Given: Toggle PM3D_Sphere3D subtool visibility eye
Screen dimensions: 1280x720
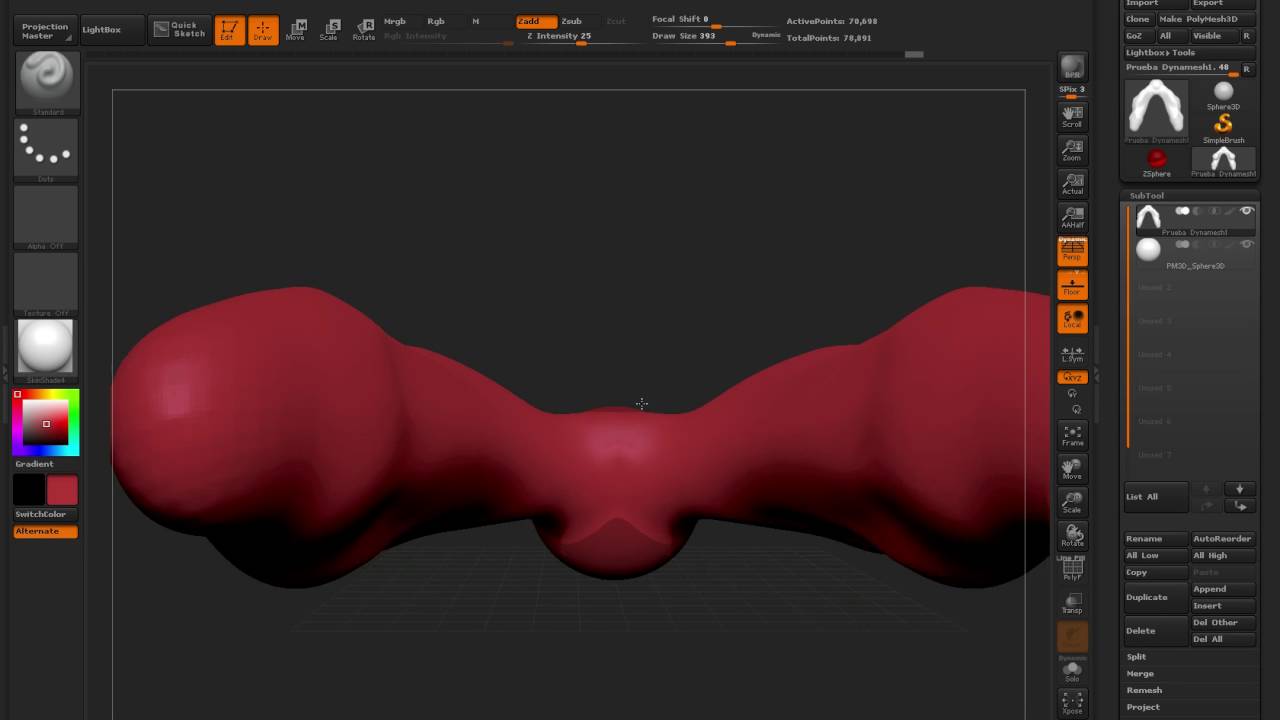Looking at the screenshot, I should point(1247,244).
